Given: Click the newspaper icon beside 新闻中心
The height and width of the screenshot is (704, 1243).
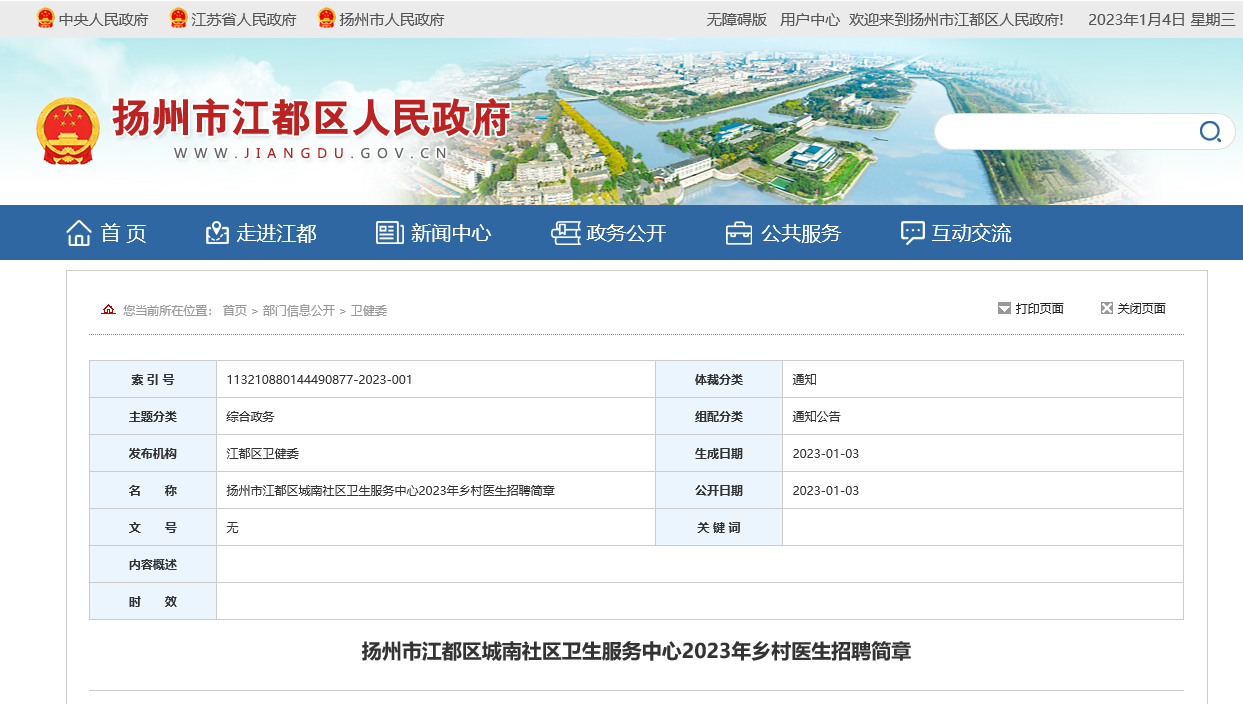Looking at the screenshot, I should [x=389, y=233].
